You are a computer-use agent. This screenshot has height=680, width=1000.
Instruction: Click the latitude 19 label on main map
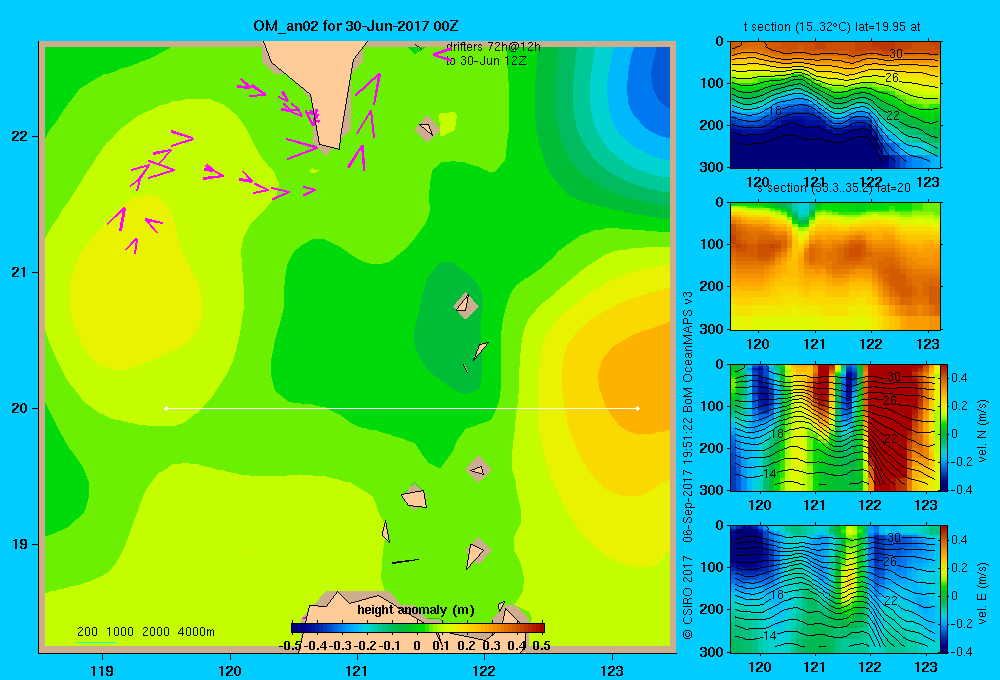[20, 544]
